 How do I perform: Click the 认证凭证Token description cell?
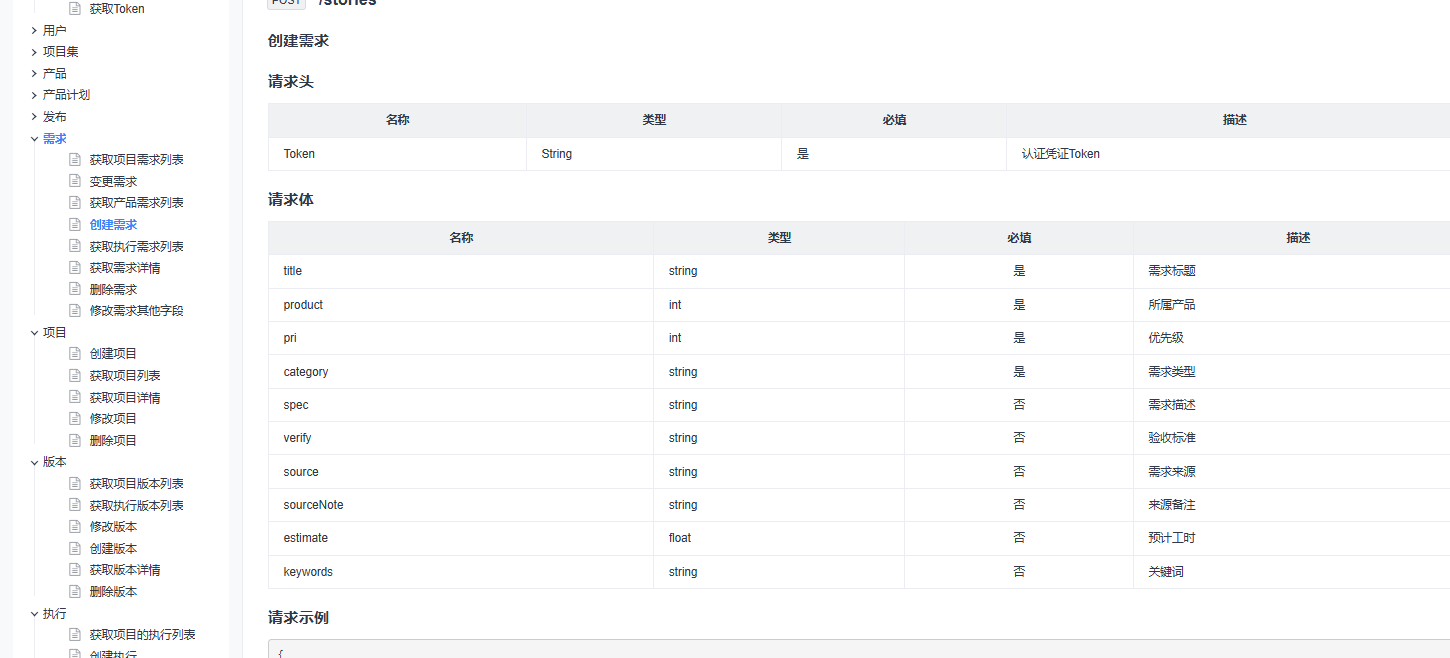(x=1228, y=154)
